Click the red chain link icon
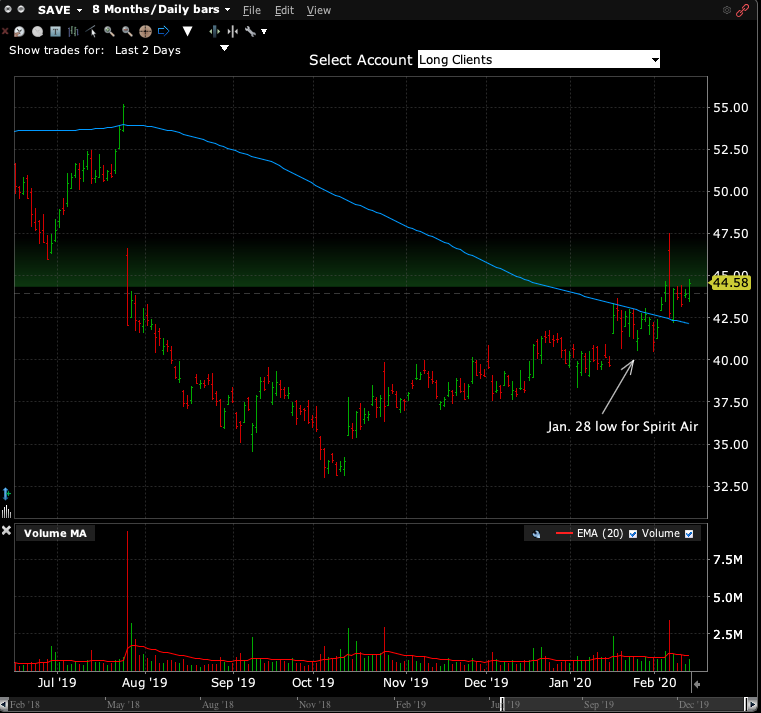Screen dimensions: 761x713 pos(743,10)
